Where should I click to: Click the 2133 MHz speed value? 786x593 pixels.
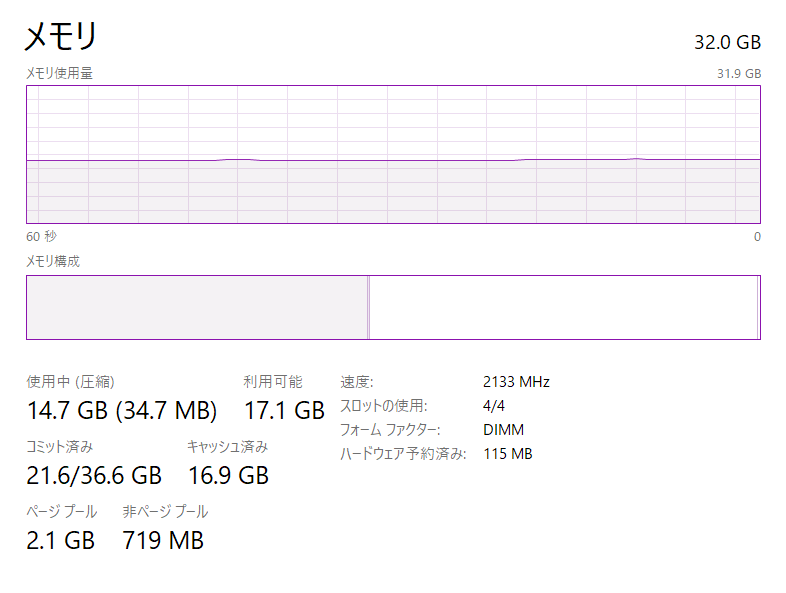click(x=516, y=382)
